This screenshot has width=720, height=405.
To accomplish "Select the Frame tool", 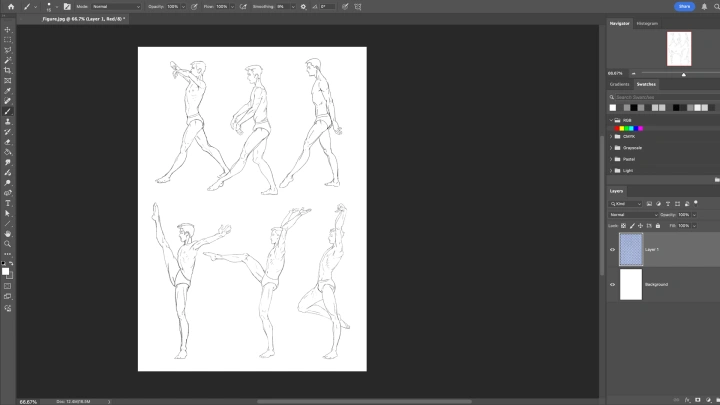I will [7, 81].
